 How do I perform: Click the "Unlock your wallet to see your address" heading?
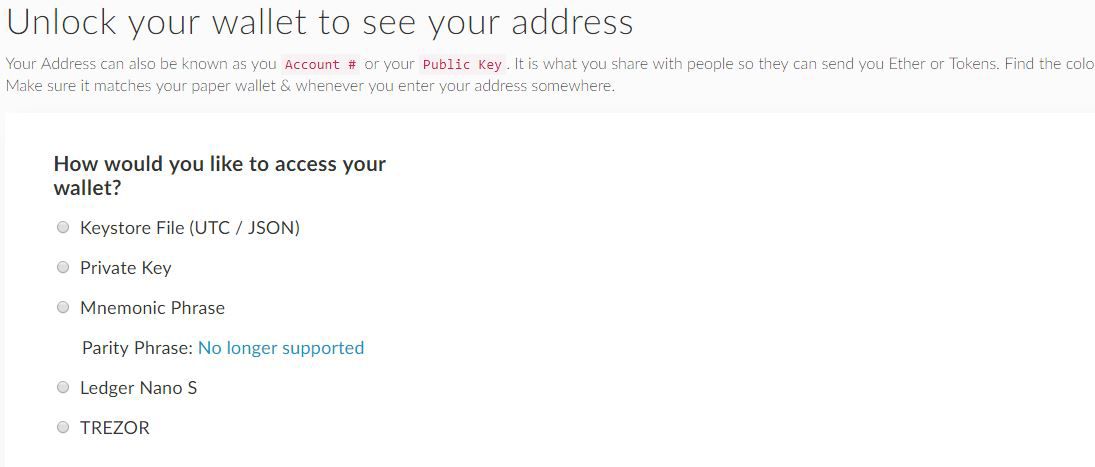(x=320, y=22)
